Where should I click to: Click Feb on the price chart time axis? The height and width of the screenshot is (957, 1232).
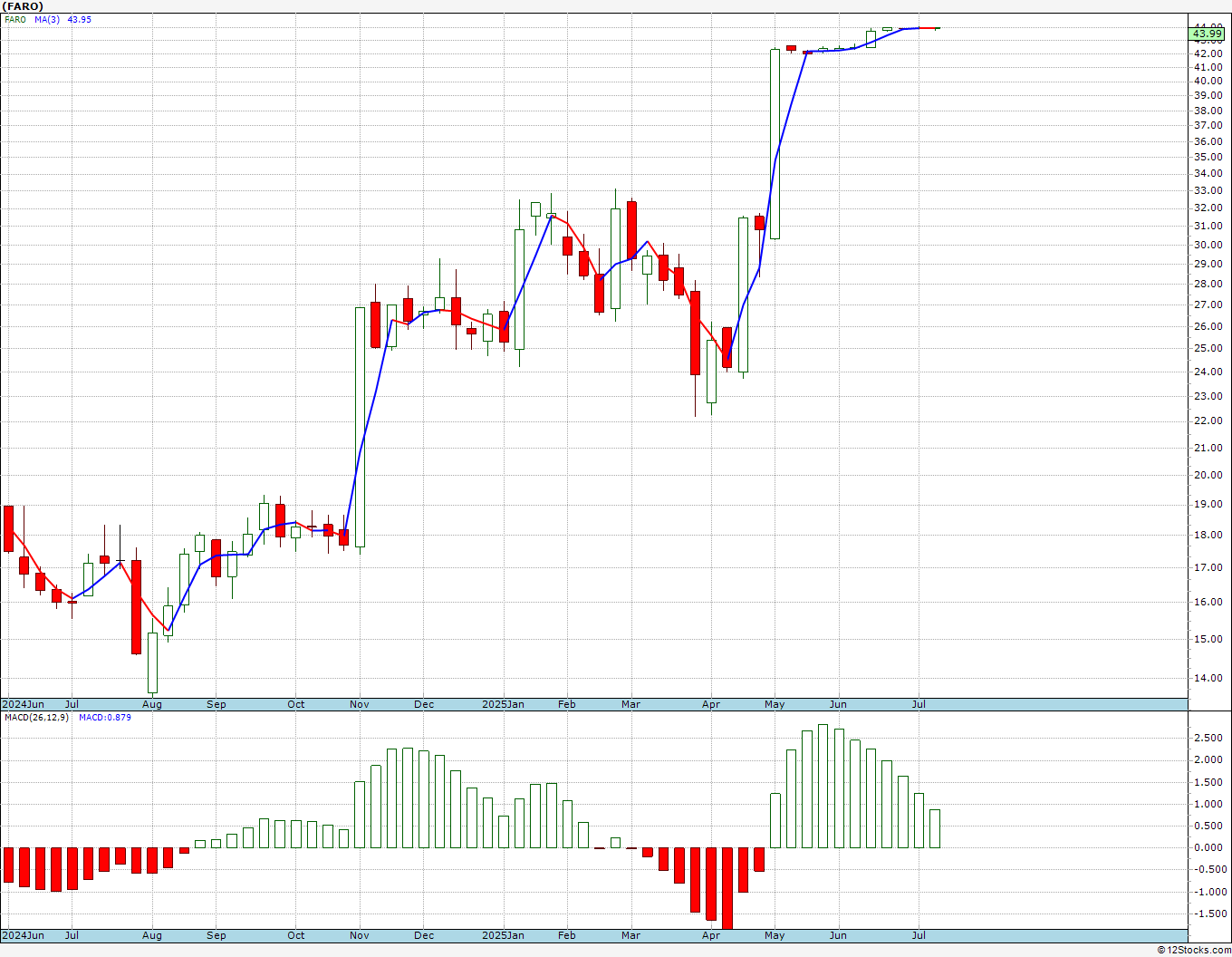click(567, 704)
